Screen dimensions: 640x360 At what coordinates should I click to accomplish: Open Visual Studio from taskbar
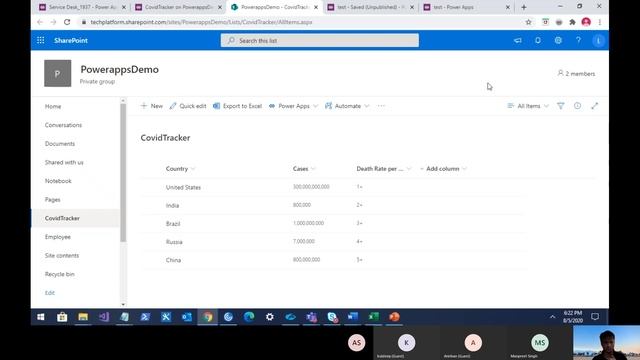[x=104, y=317]
